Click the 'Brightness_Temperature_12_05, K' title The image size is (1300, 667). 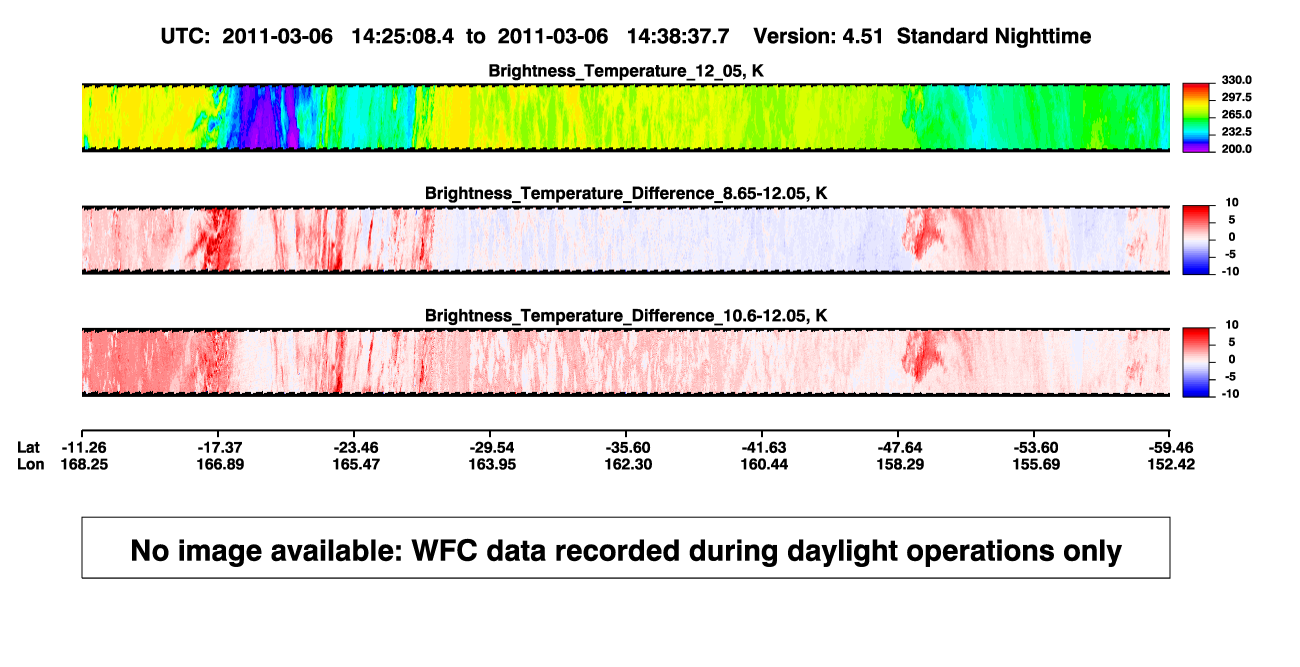click(x=626, y=71)
